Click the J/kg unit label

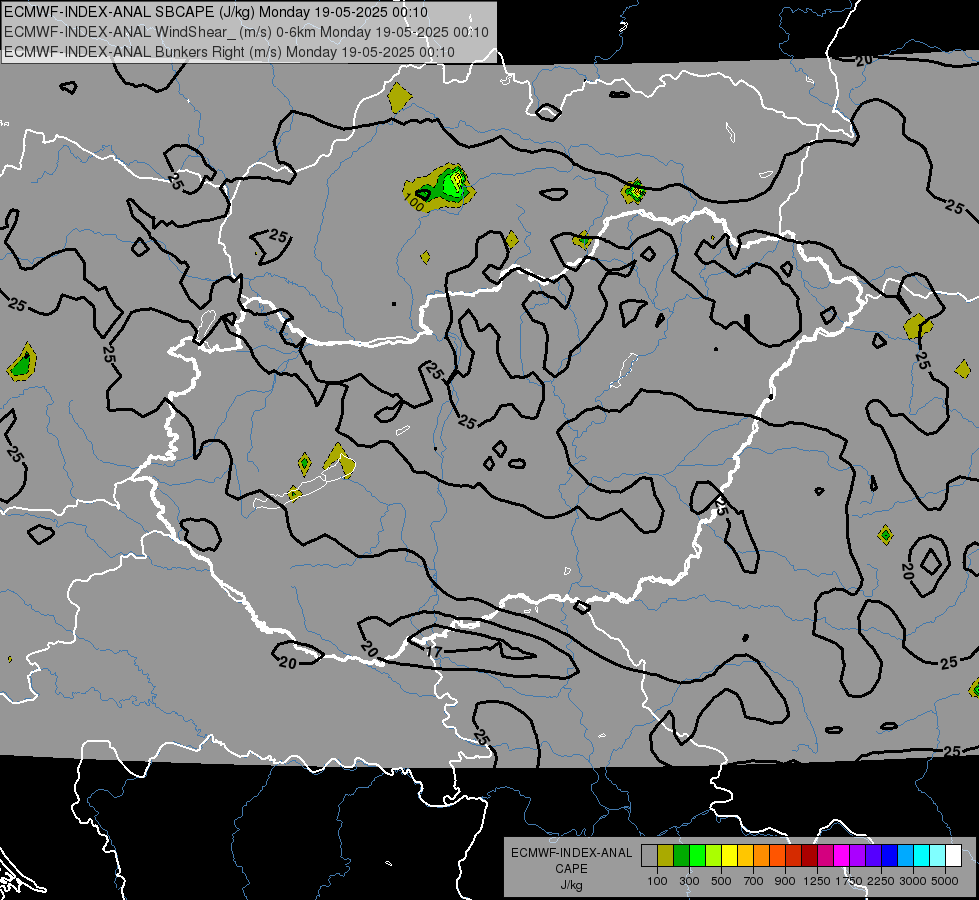point(571,885)
